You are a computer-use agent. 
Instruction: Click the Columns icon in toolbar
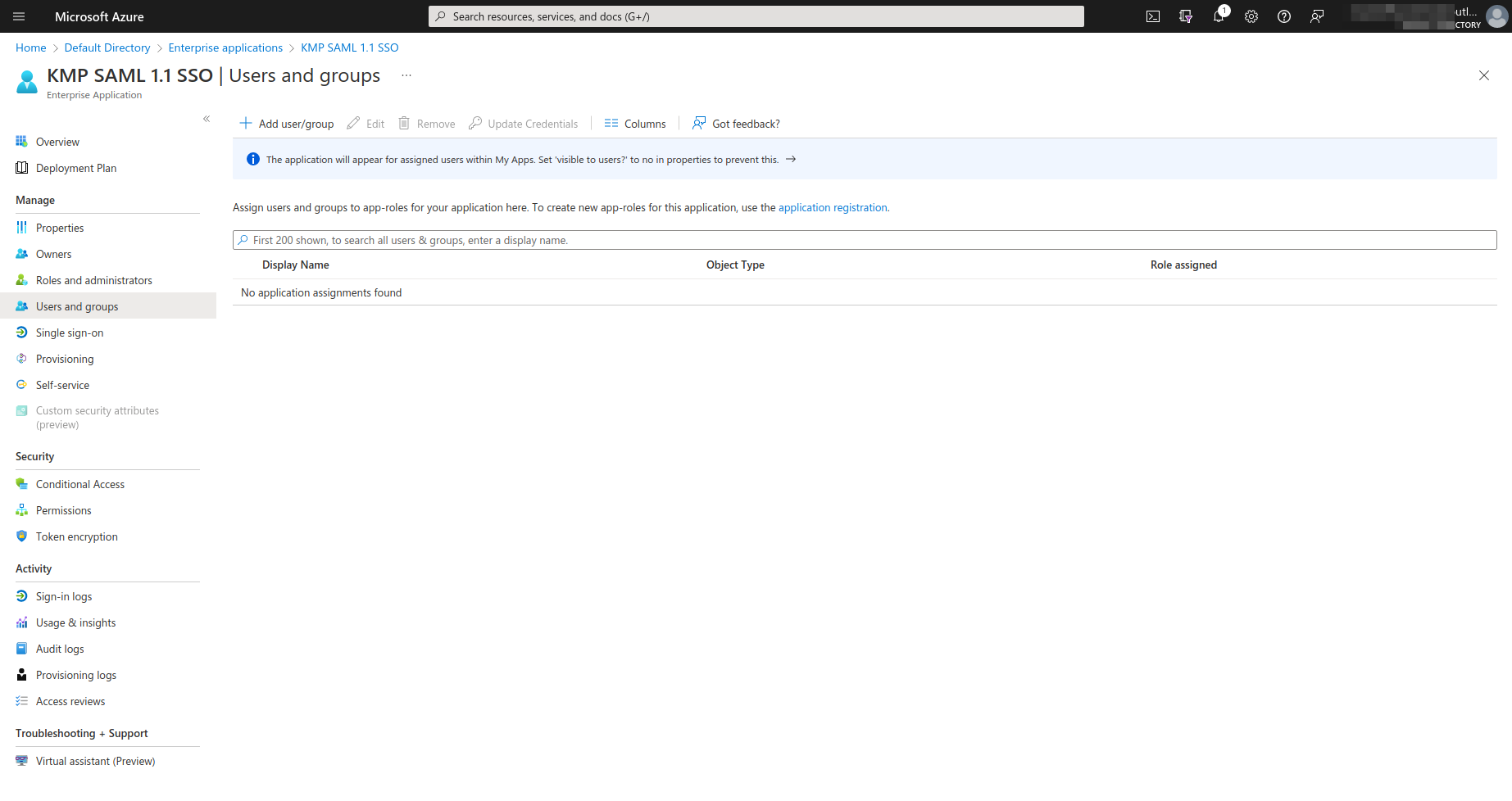point(611,123)
